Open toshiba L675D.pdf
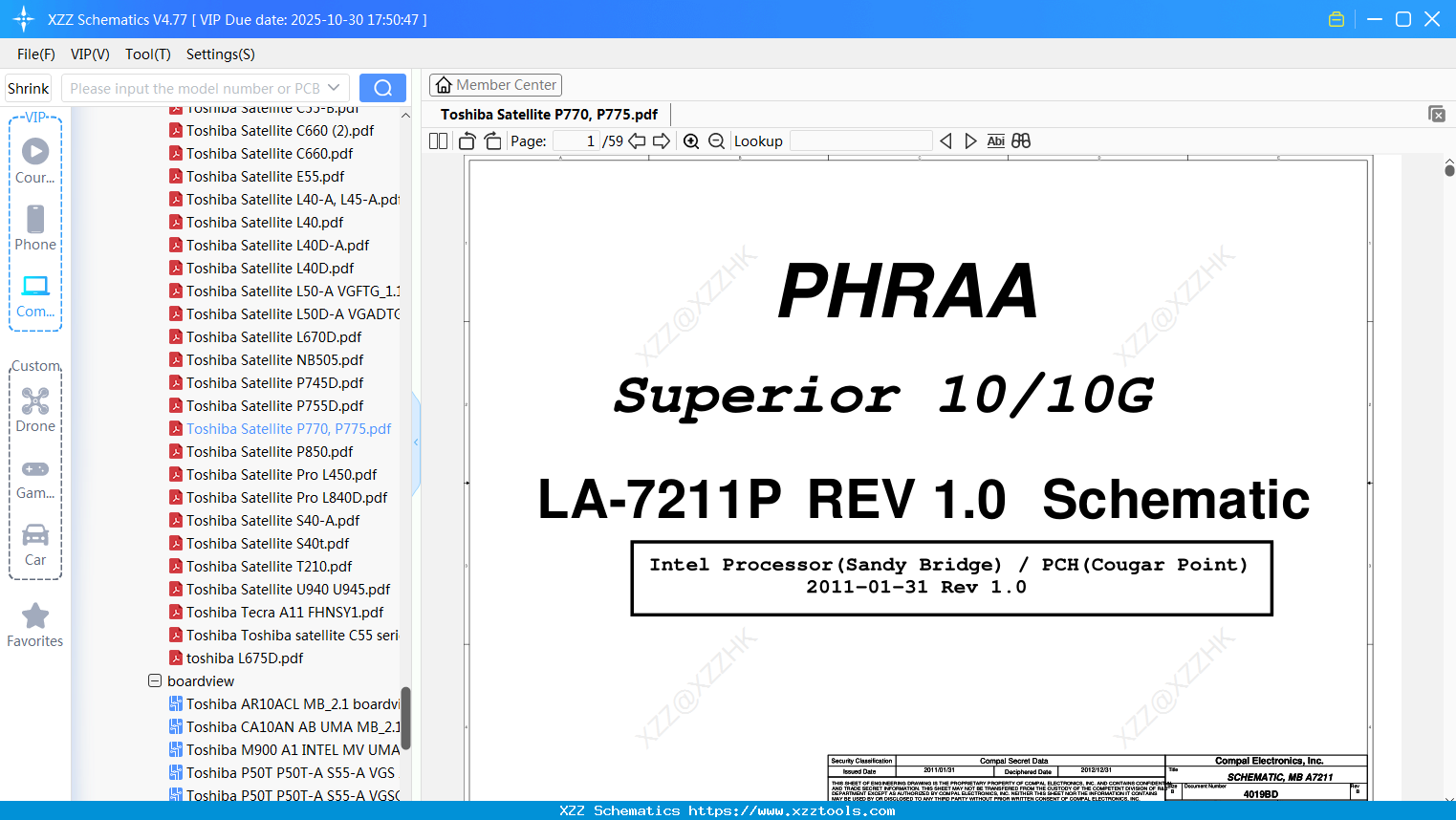The width and height of the screenshot is (1456, 820). 245,658
